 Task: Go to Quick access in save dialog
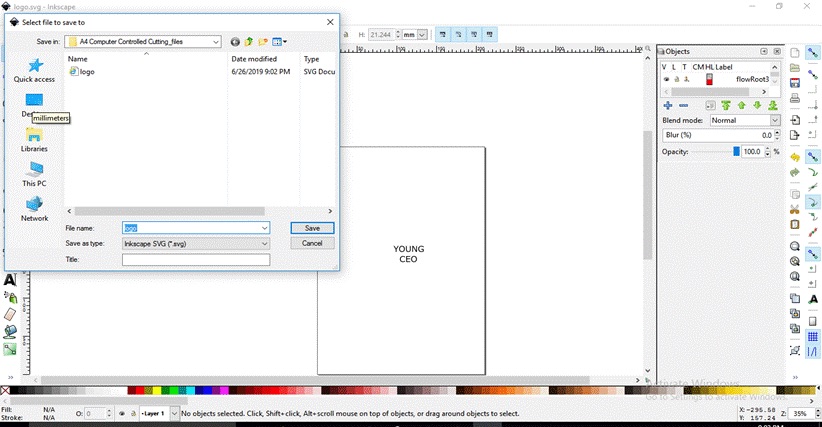pos(34,70)
